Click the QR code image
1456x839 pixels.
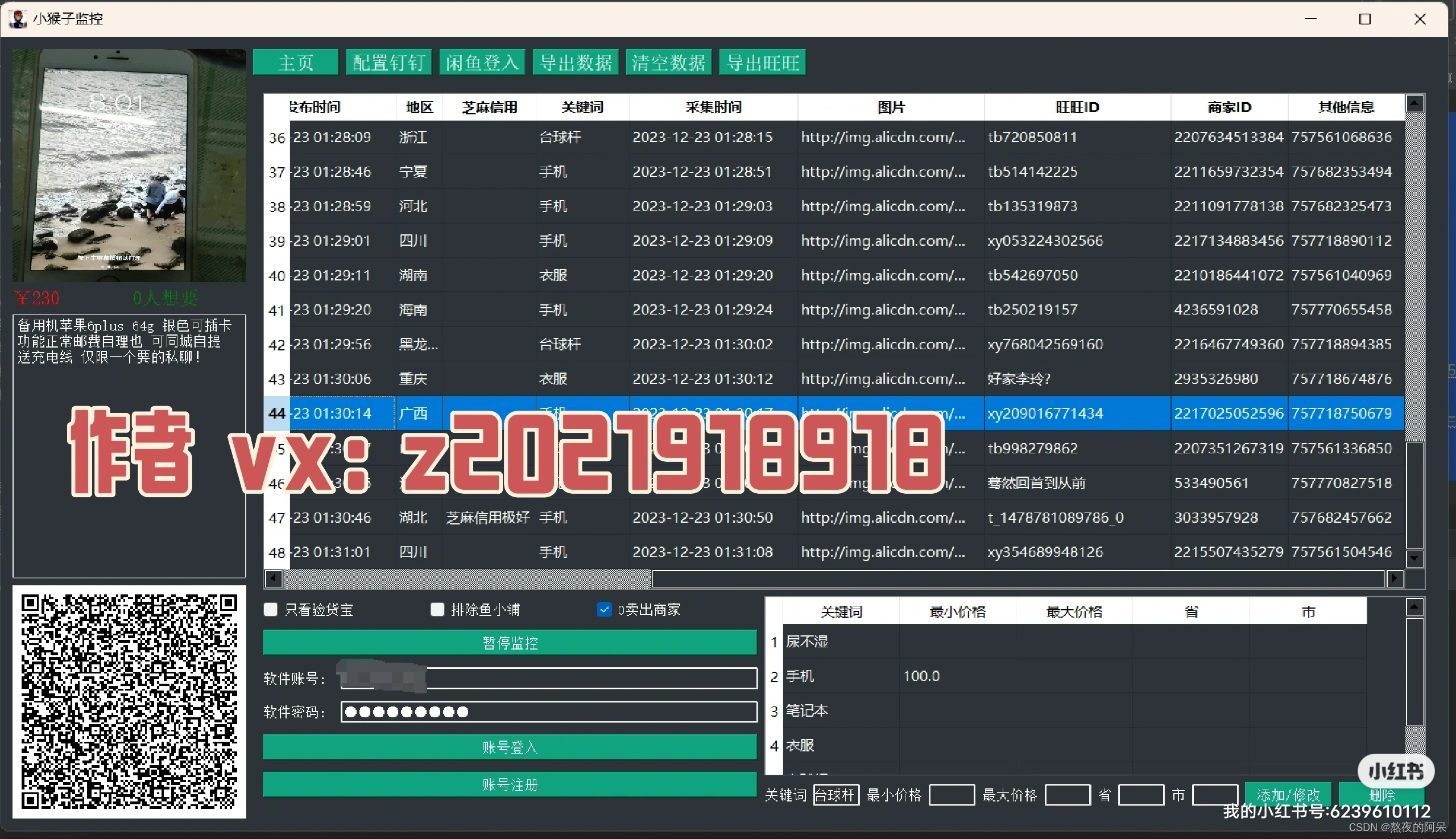pyautogui.click(x=129, y=702)
